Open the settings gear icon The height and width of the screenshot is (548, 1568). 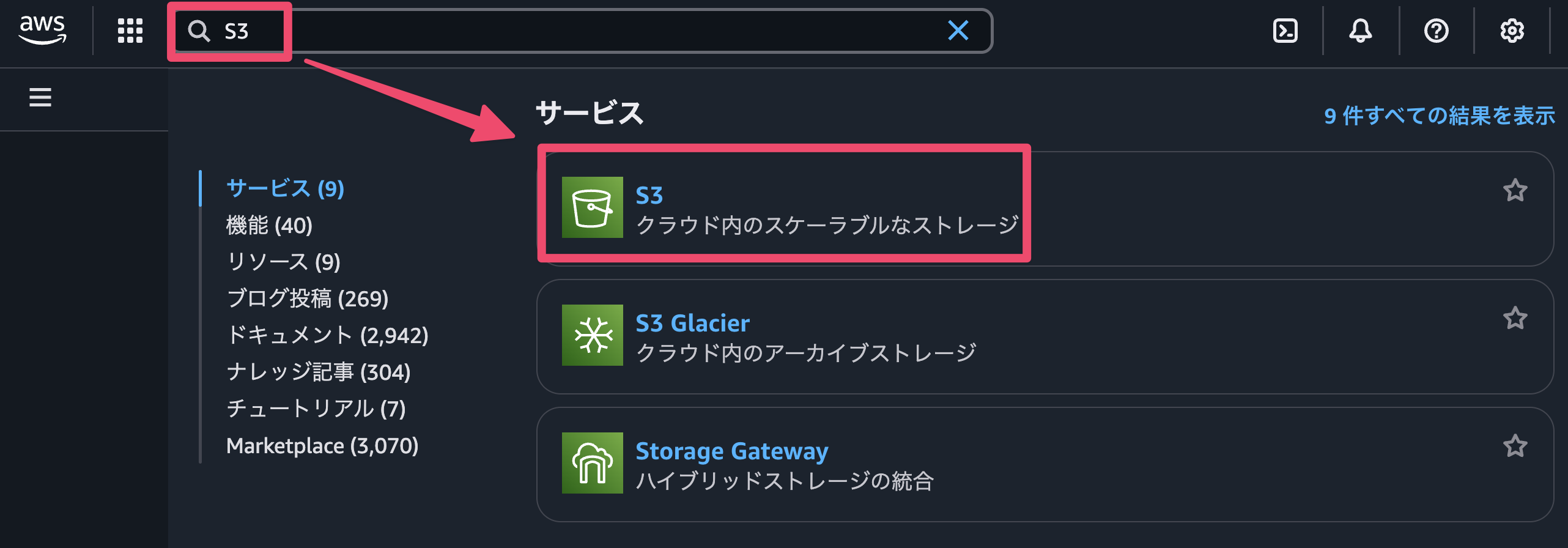click(x=1512, y=31)
